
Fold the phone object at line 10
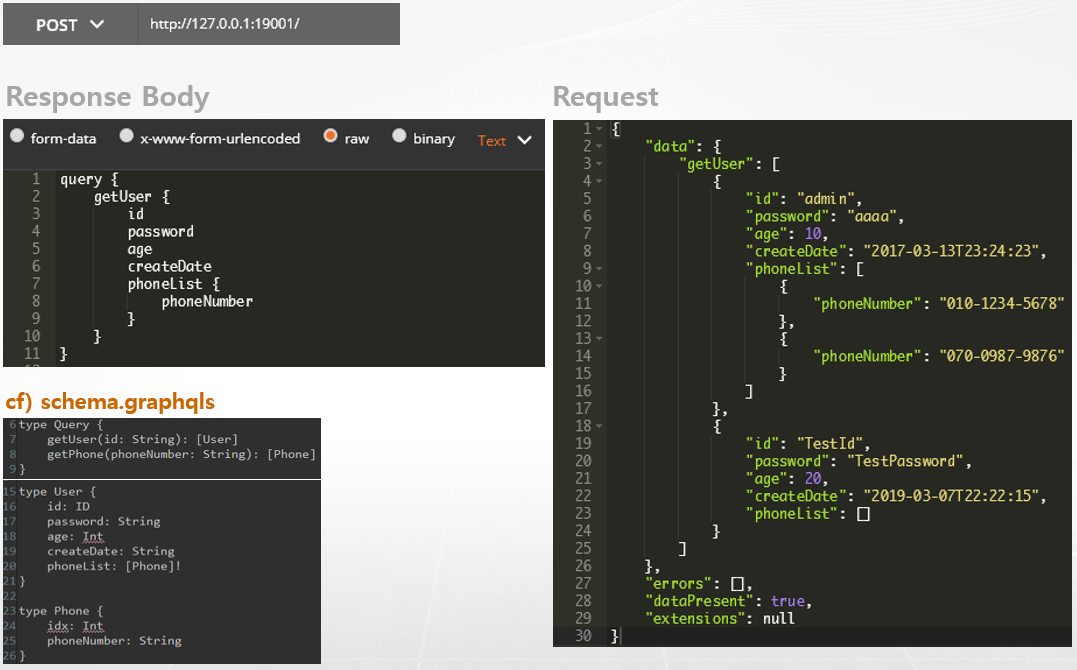tap(599, 286)
